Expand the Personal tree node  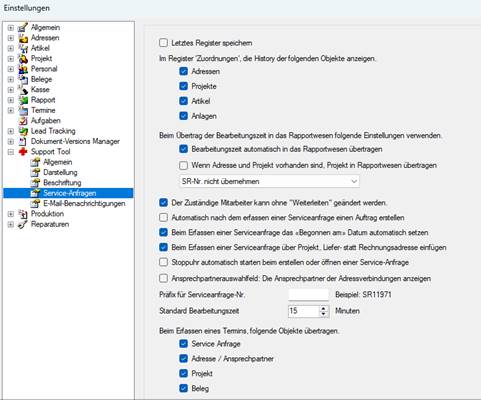11,69
